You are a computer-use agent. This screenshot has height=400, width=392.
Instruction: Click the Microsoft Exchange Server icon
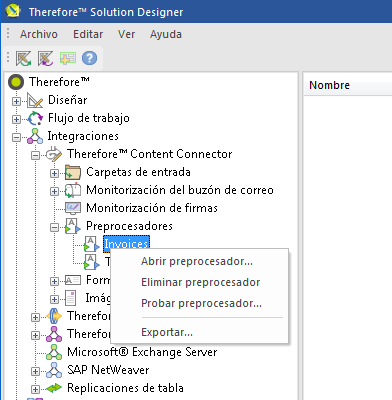tap(54, 352)
